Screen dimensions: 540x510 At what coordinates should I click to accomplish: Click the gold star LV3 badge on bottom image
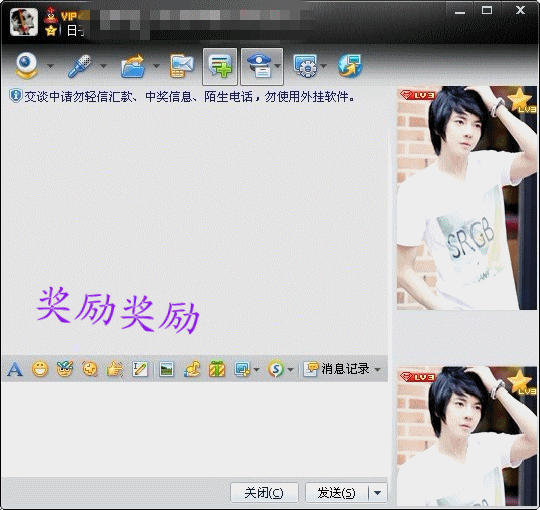(x=521, y=382)
